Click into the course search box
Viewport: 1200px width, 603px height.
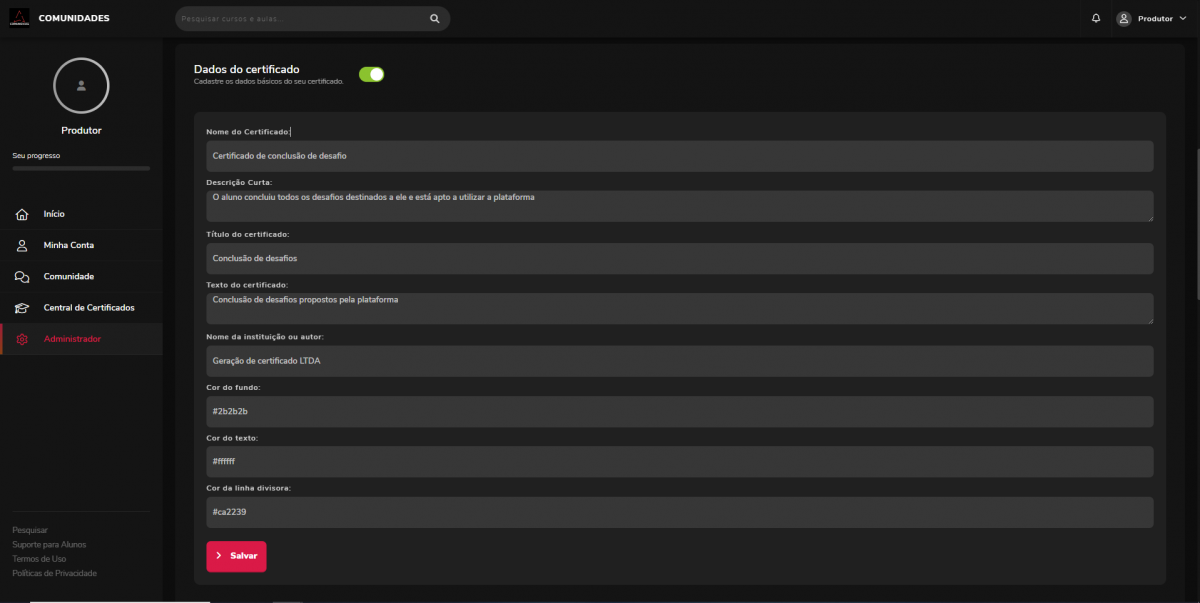(x=300, y=18)
